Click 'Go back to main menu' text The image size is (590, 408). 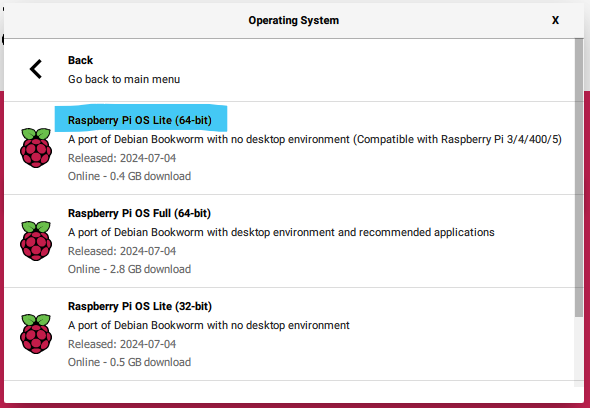124,79
